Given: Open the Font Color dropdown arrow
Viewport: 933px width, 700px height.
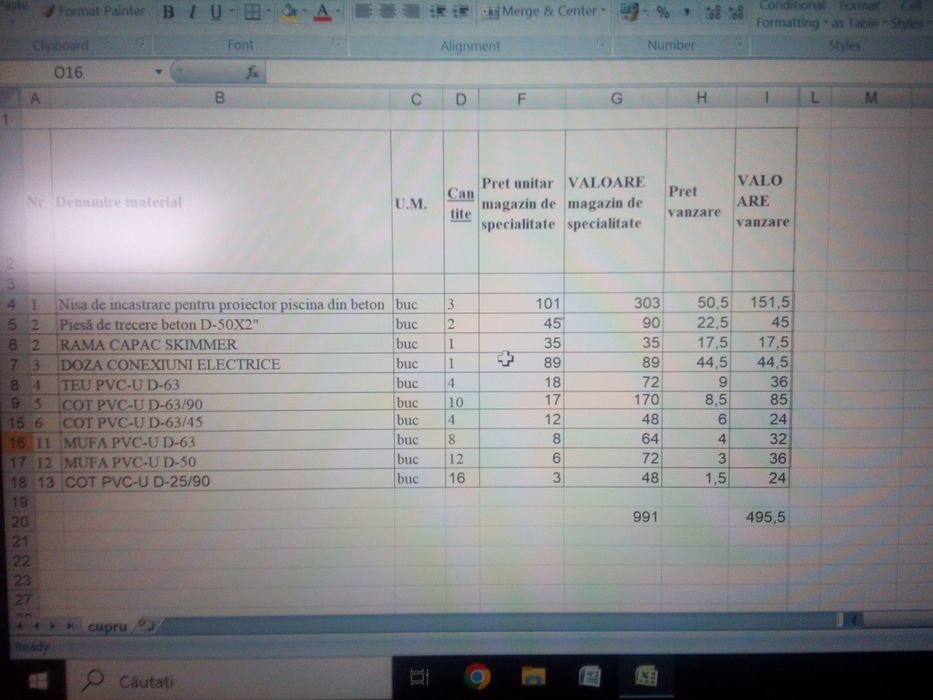Looking at the screenshot, I should 338,11.
